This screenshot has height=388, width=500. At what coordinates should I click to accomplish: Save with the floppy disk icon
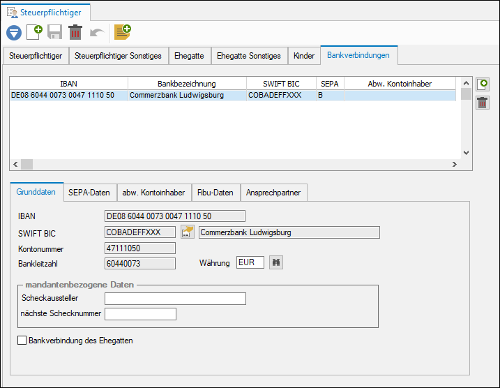click(x=55, y=32)
